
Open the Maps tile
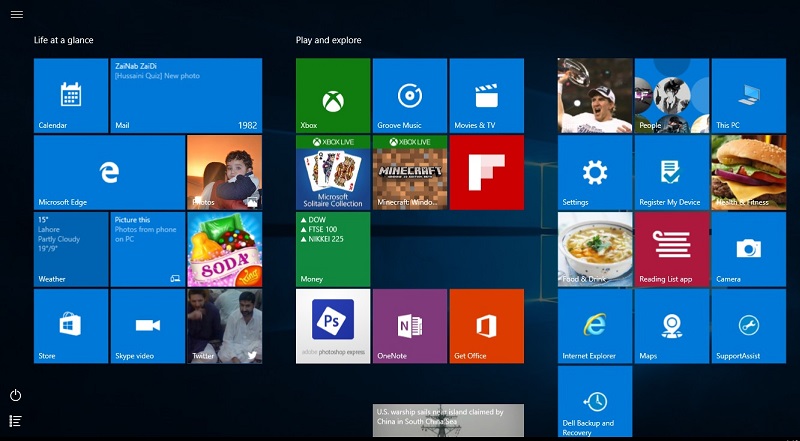[672, 326]
